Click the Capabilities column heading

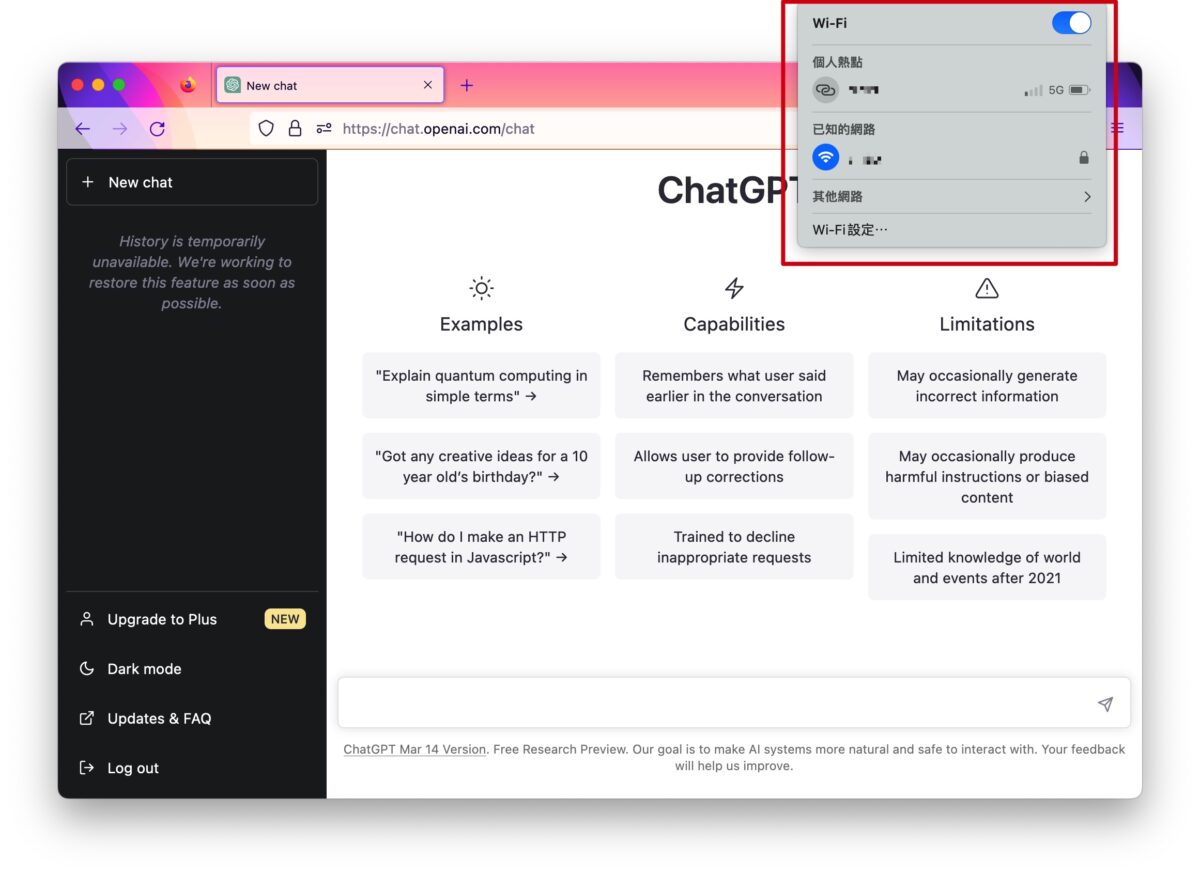[x=734, y=324]
